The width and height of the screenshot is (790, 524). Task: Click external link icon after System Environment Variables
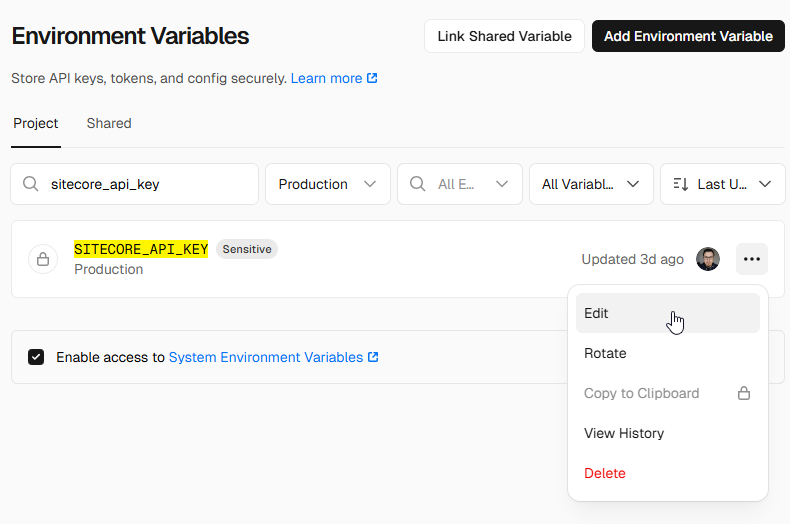tap(373, 357)
